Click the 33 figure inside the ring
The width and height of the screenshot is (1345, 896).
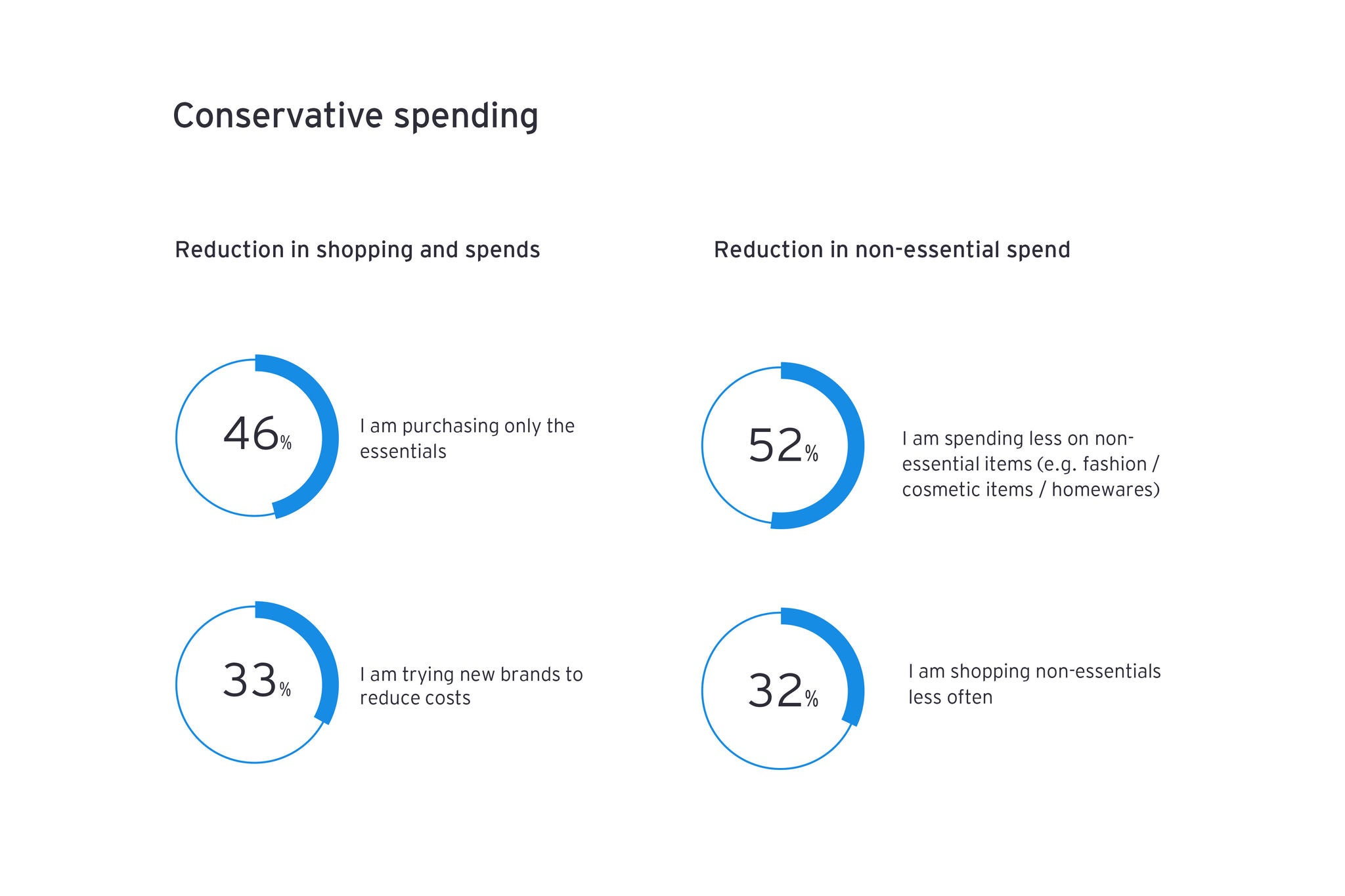[250, 681]
